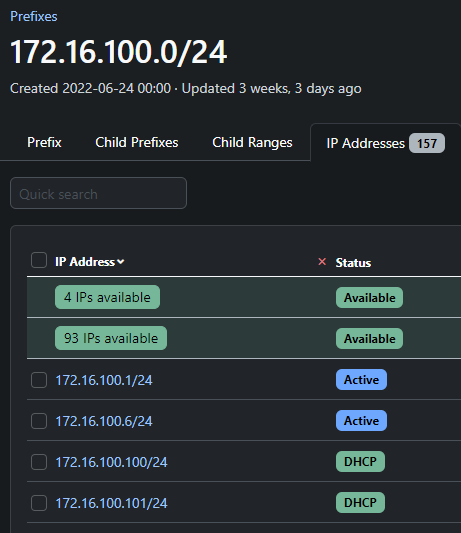Tick the checkbox next to 172.16.100.100/24
The image size is (461, 533).
coord(39,462)
